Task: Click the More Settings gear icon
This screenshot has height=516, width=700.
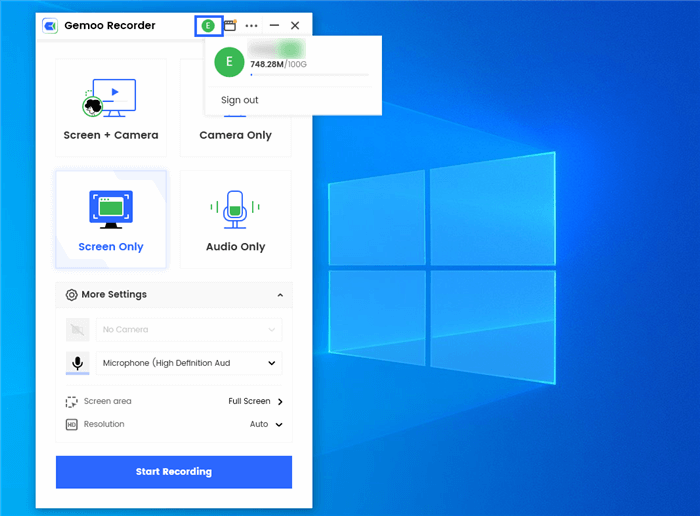Action: click(x=71, y=295)
